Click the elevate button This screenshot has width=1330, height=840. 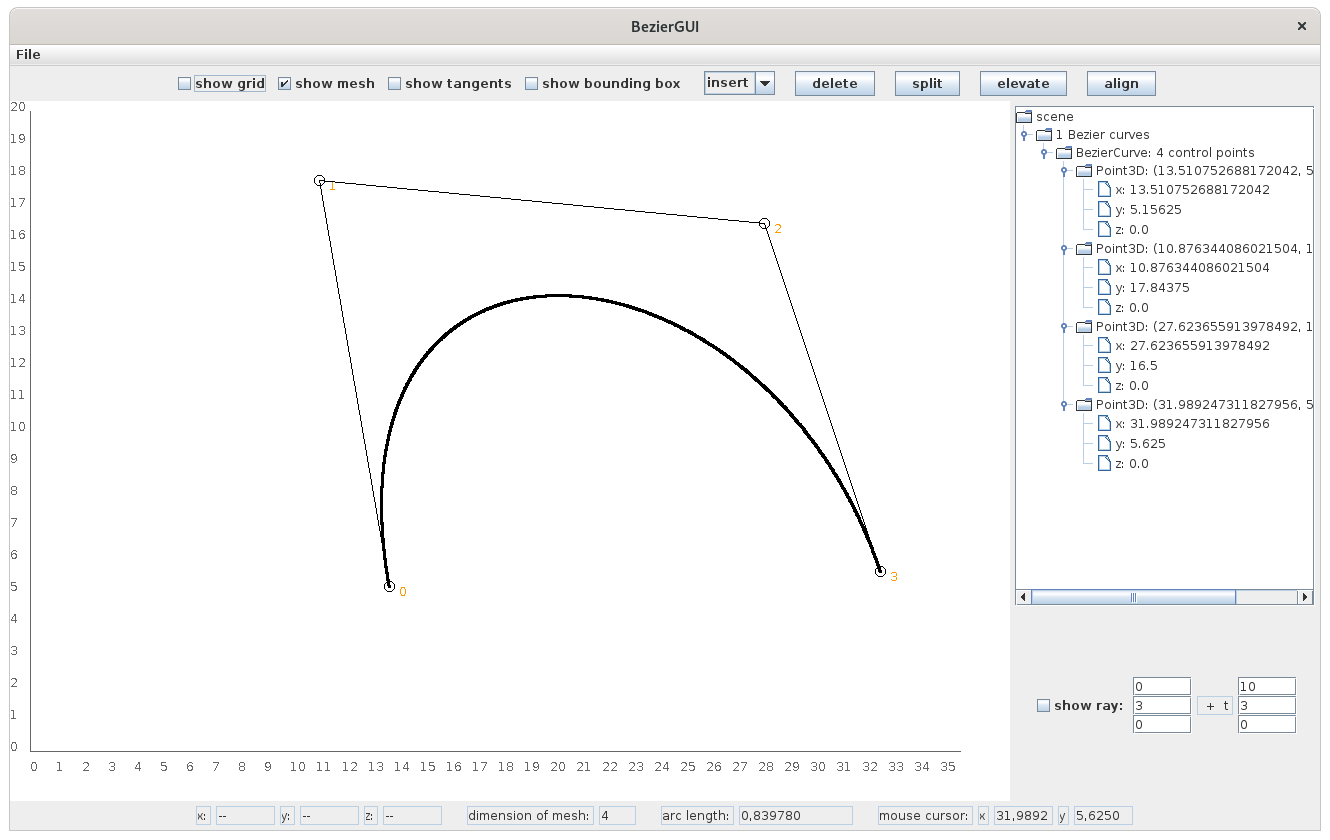click(1023, 83)
